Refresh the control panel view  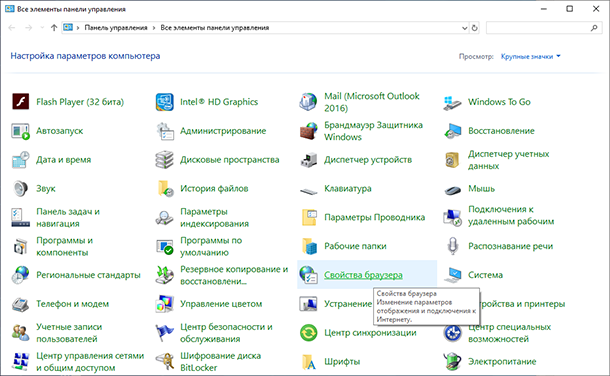pyautogui.click(x=475, y=28)
